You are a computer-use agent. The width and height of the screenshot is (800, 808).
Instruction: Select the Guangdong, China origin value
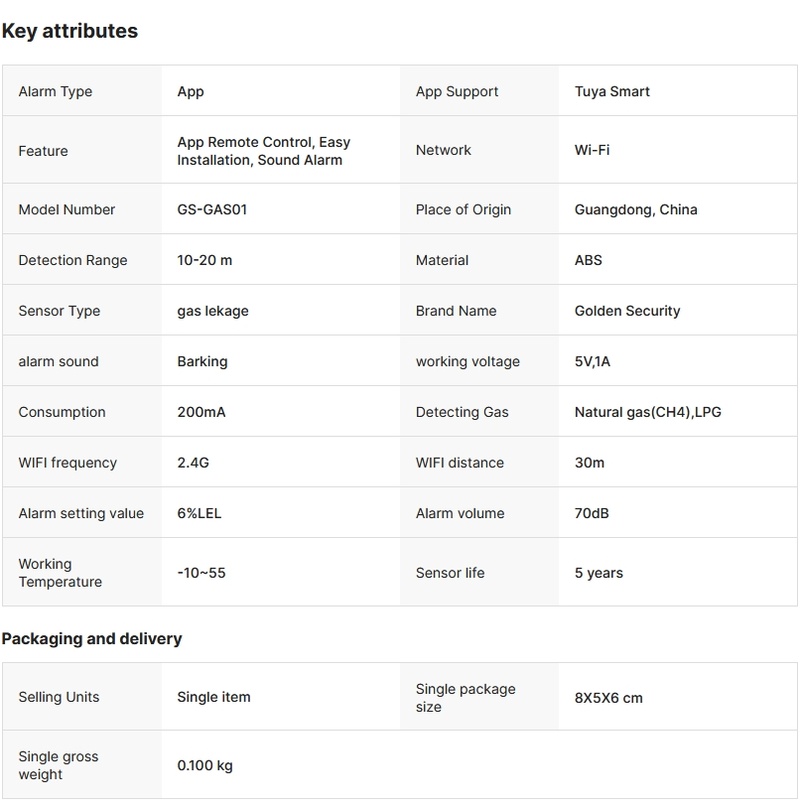coord(635,209)
